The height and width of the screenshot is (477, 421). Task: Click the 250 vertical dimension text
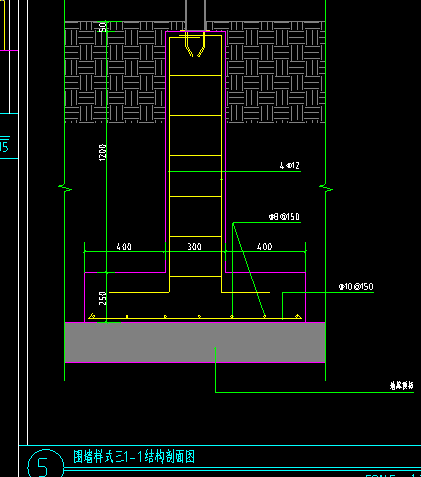pyautogui.click(x=103, y=298)
